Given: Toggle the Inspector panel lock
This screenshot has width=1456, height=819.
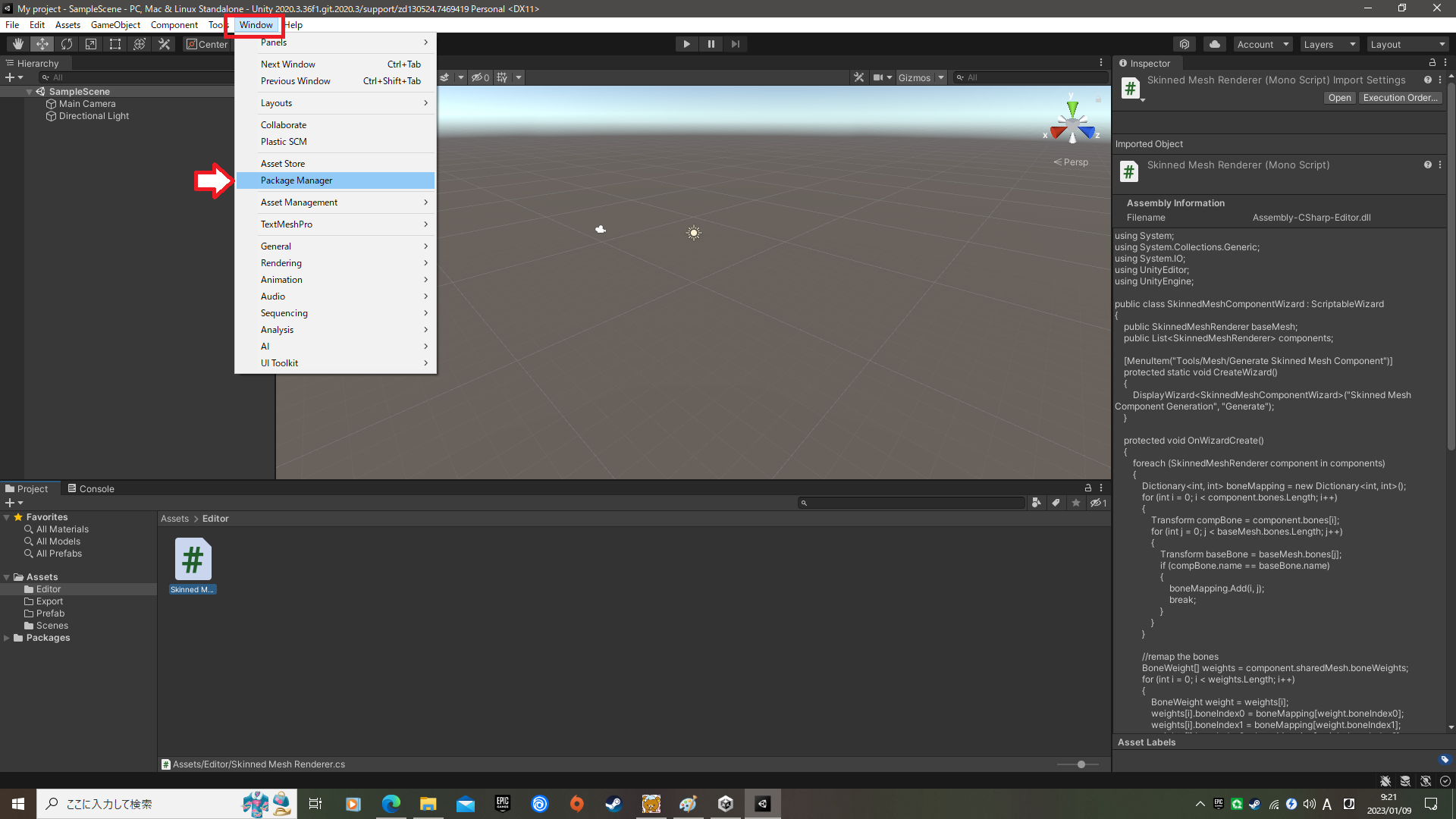Looking at the screenshot, I should [1432, 63].
